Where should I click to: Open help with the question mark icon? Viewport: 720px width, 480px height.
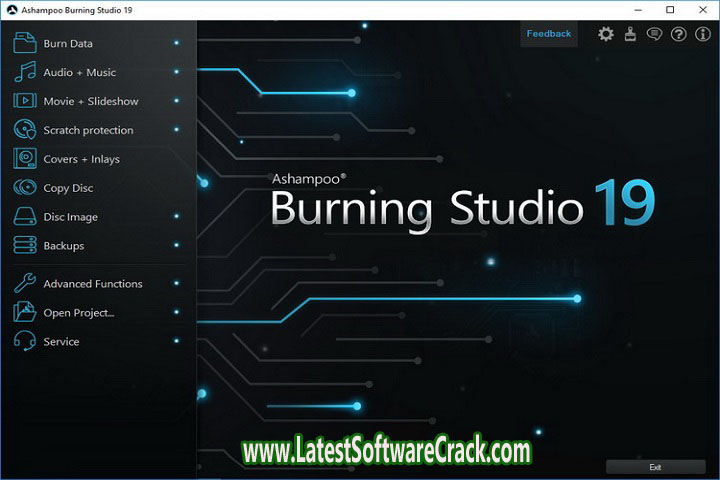[679, 34]
